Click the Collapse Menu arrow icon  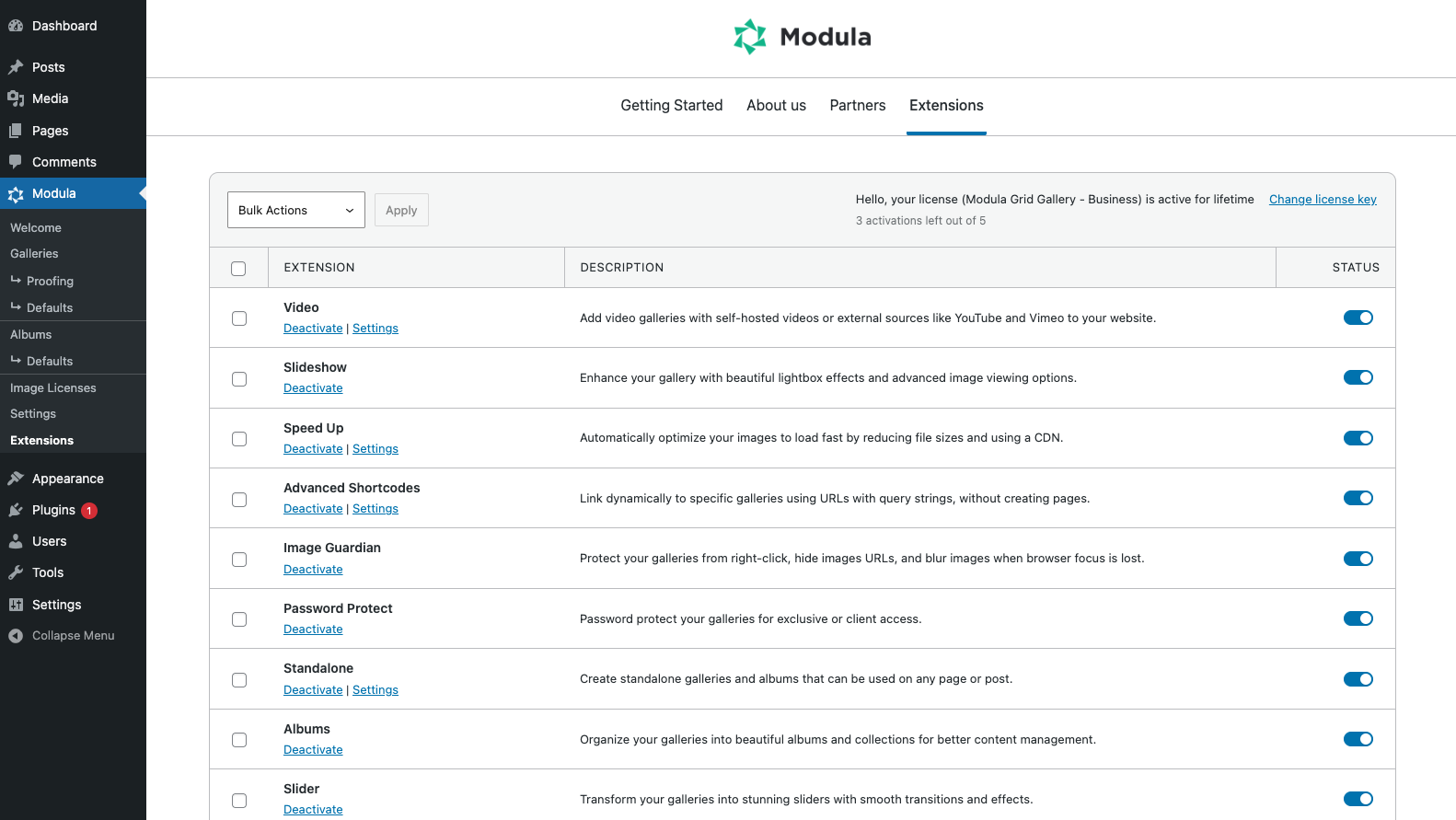click(x=16, y=636)
